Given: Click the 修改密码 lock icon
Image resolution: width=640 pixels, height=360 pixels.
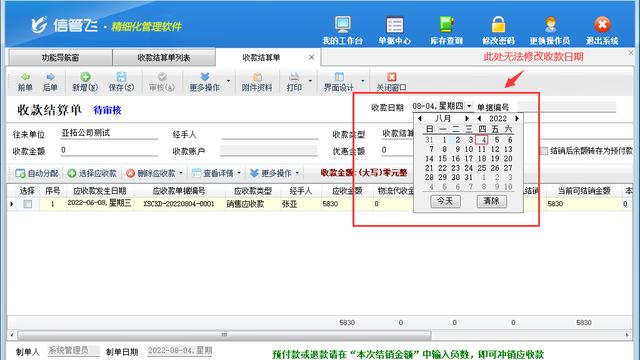Looking at the screenshot, I should click(x=498, y=24).
